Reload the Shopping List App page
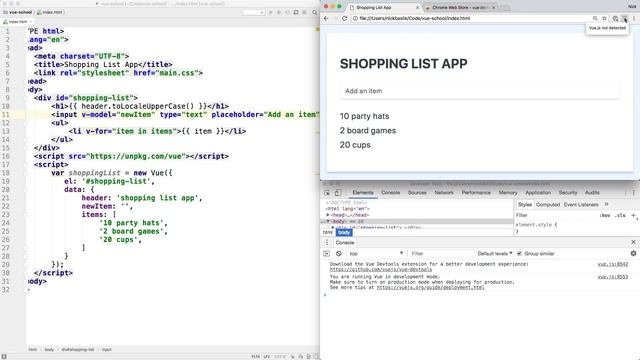This screenshot has height=360, width=640. coord(344,18)
